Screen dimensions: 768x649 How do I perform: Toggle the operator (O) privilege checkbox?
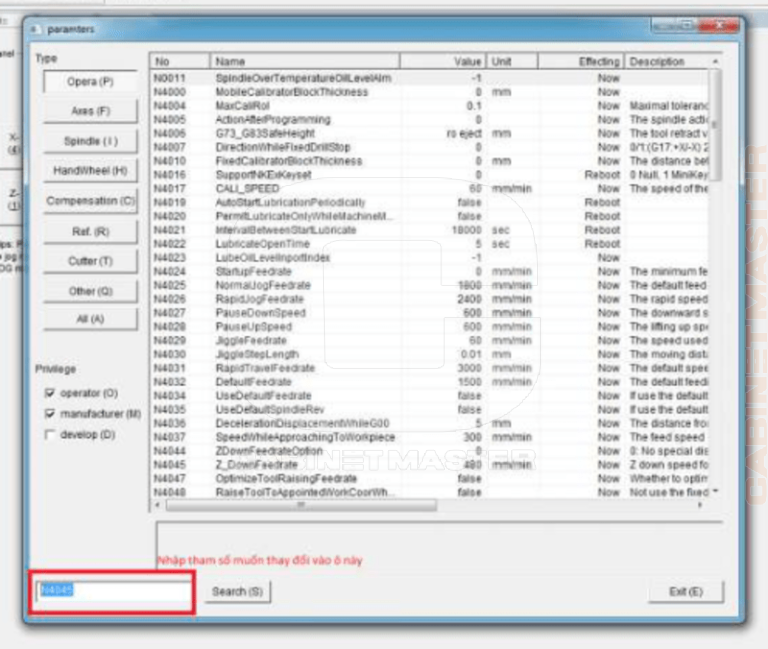[51, 394]
